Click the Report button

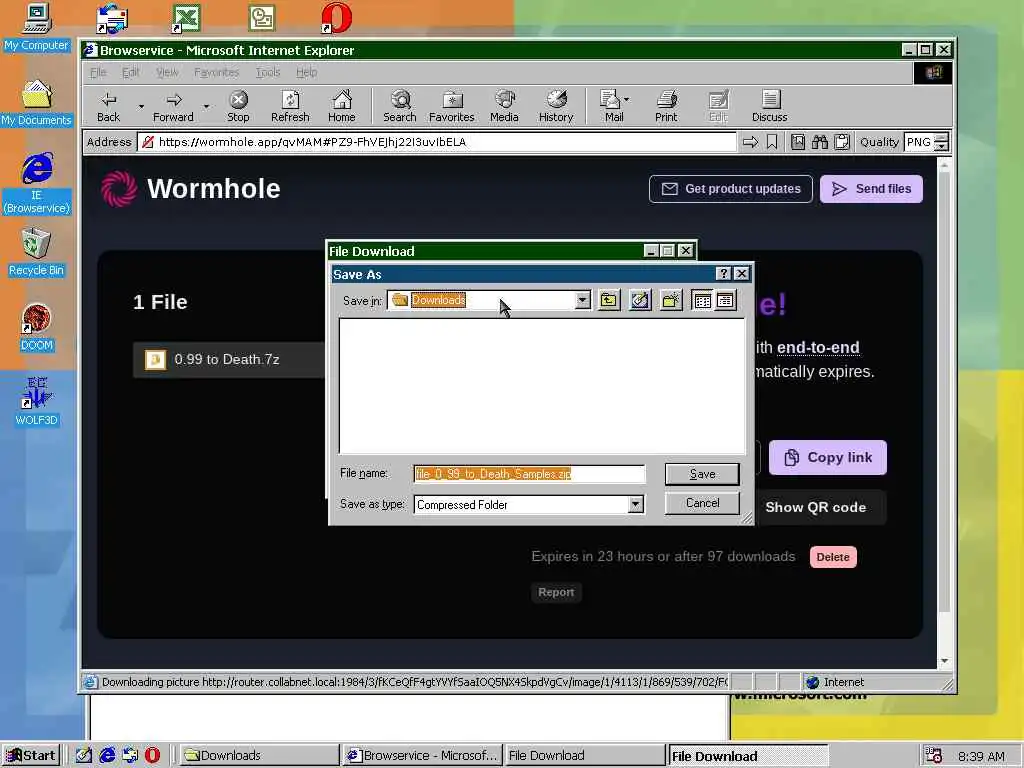(556, 592)
